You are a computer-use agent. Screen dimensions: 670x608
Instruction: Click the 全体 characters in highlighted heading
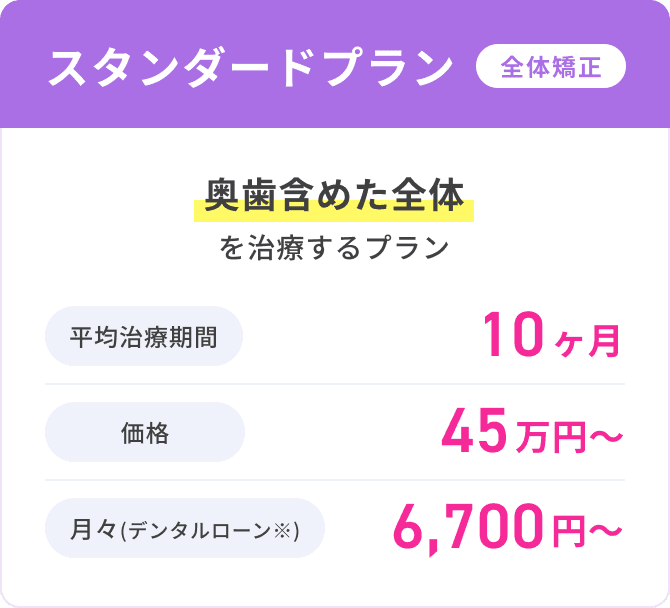(x=428, y=196)
